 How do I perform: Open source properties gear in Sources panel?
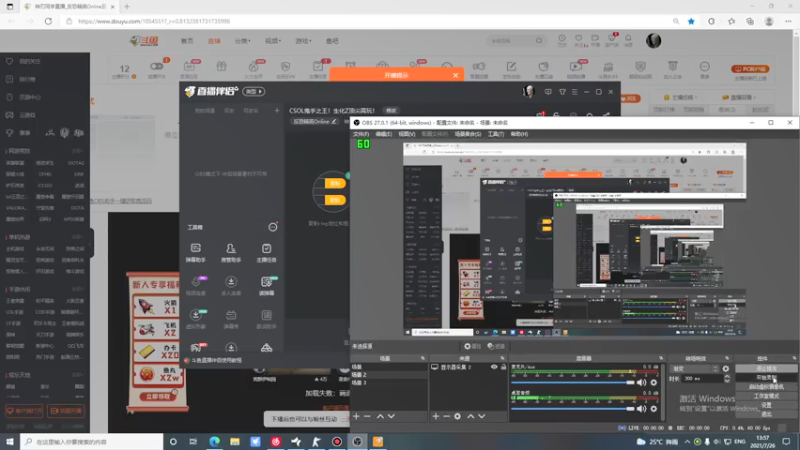[x=458, y=416]
